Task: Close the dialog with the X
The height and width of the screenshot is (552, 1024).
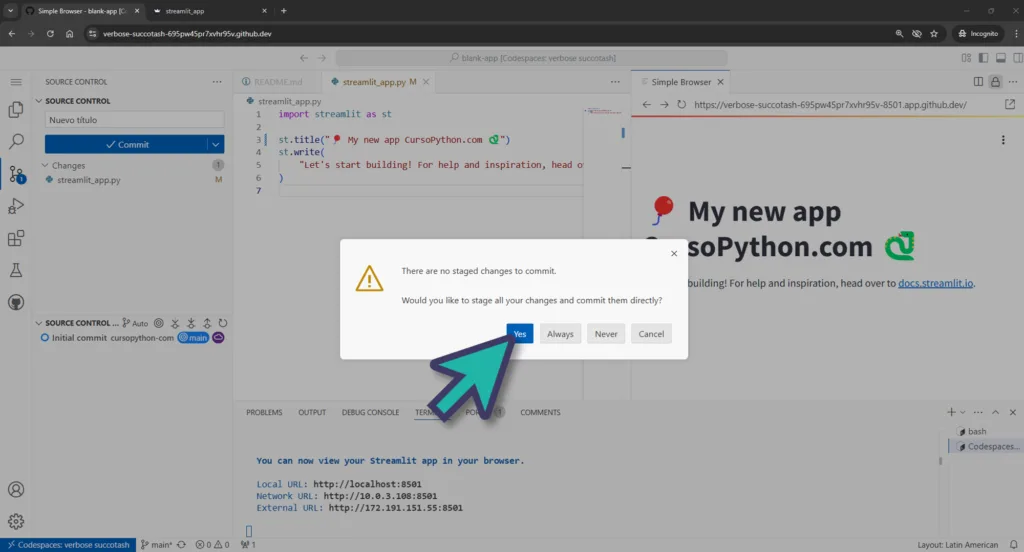Action: point(674,253)
